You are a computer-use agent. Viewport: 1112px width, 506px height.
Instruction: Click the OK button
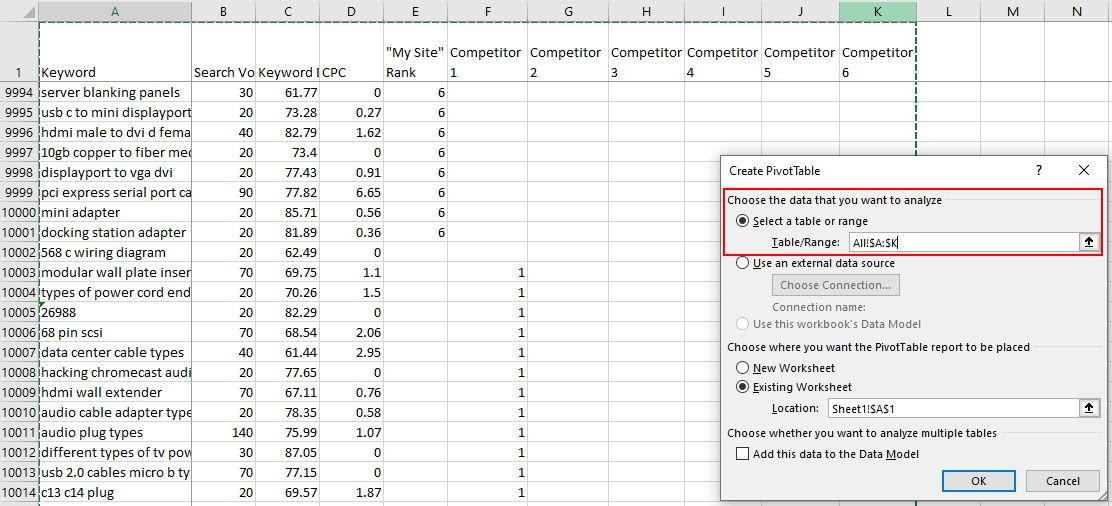978,481
